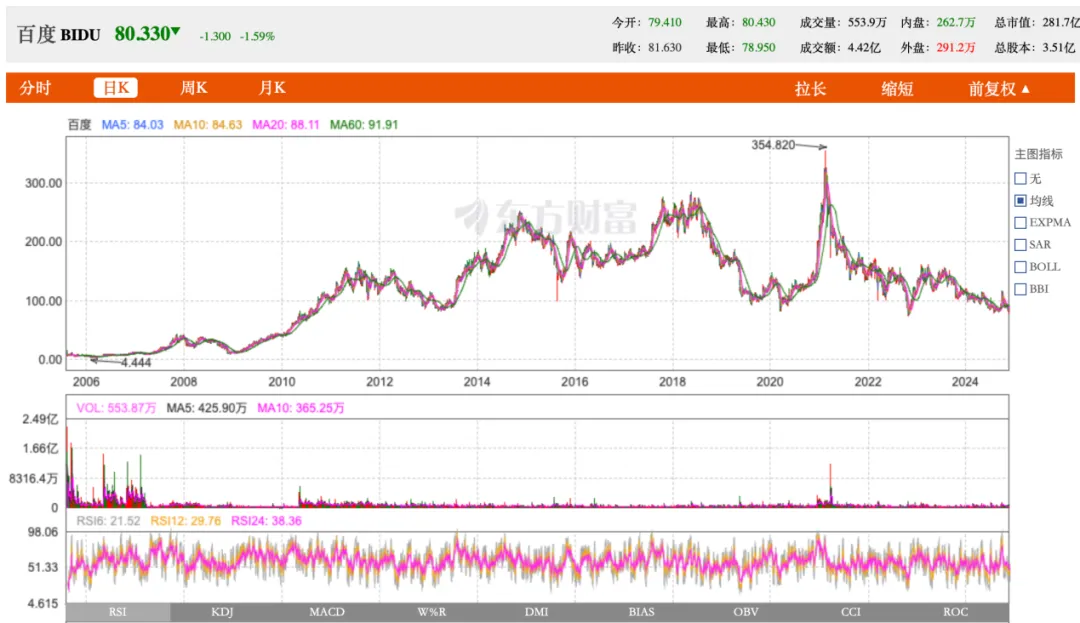Click the RSI12: 29.76 label

pos(185,521)
